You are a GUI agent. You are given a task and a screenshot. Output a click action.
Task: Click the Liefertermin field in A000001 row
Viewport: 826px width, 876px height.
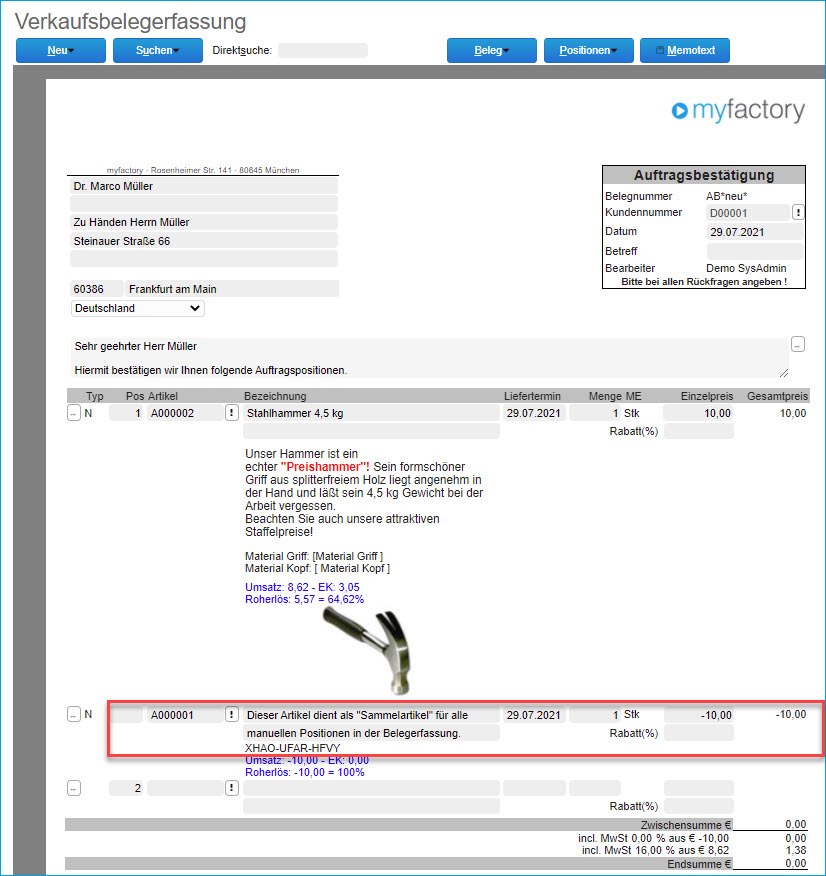pyautogui.click(x=534, y=715)
